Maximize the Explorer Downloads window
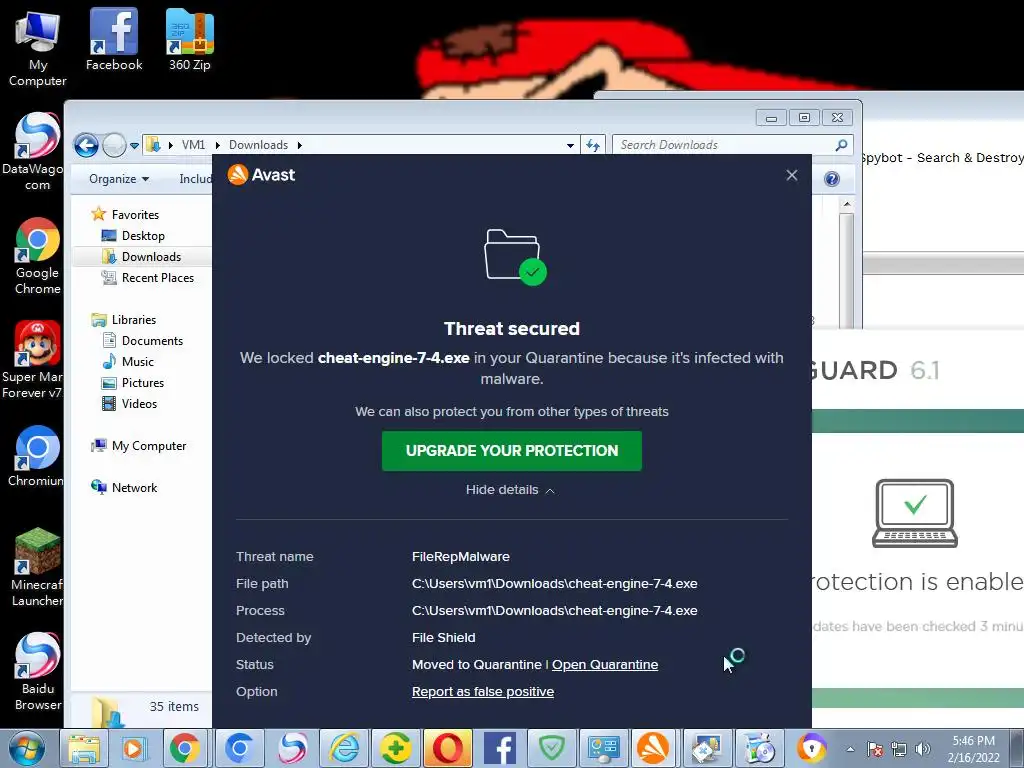Image resolution: width=1024 pixels, height=768 pixels. (804, 118)
